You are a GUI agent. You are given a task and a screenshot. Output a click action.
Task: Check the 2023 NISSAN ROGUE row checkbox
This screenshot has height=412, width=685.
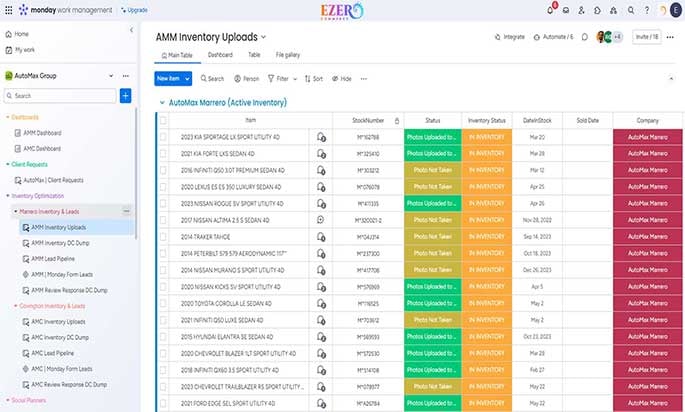pos(163,204)
